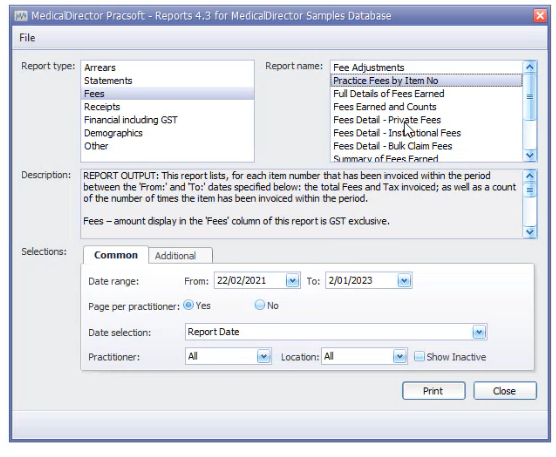
Task: Select Financial including GST report type
Action: click(x=167, y=120)
